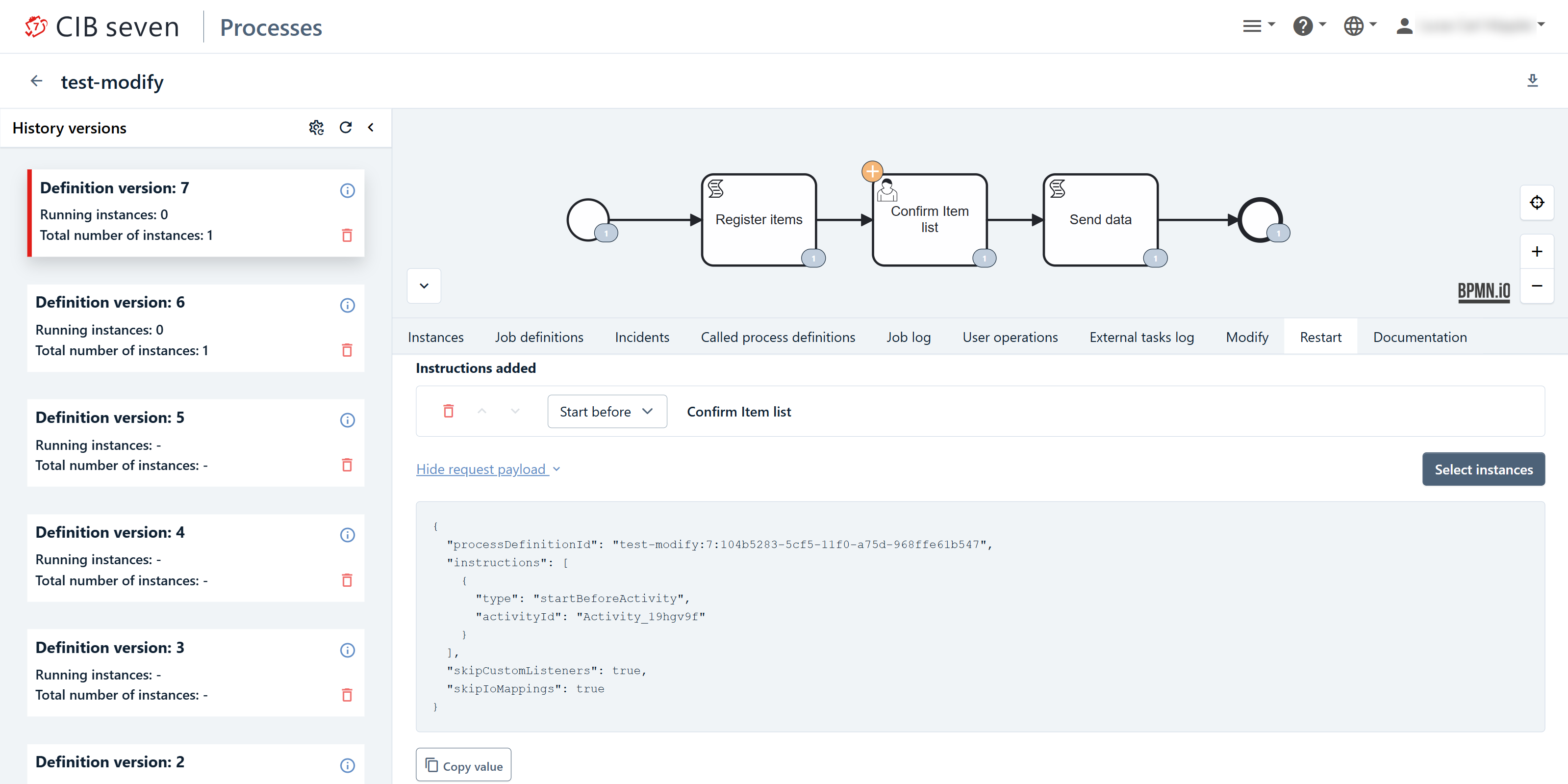Click the orange plus badge on Confirm Item list

[x=872, y=172]
